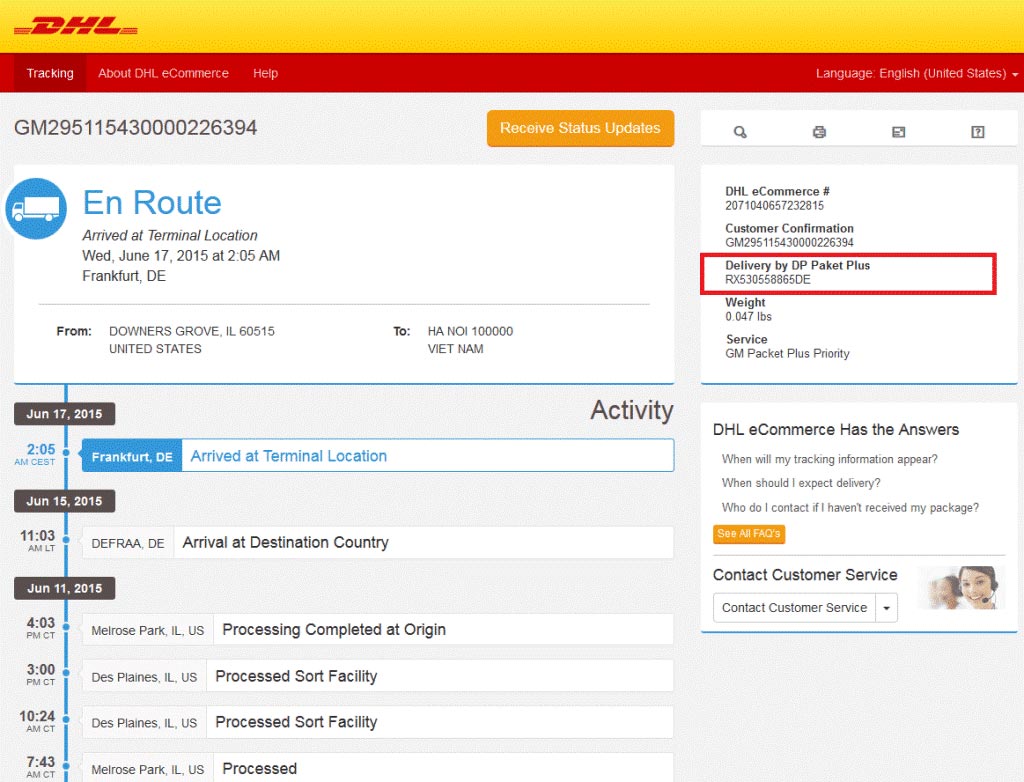Viewport: 1024px width, 782px height.
Task: Click 3:00 PM 'Processed Sort Facility' row
Action: click(377, 676)
